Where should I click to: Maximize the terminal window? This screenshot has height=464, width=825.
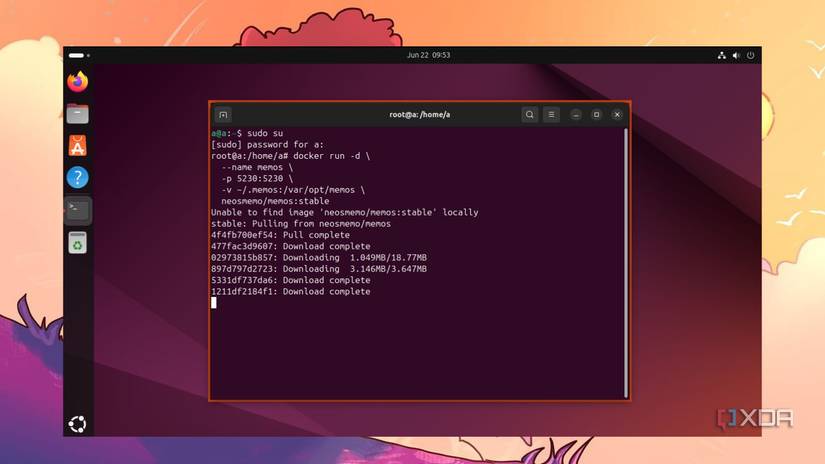tap(596, 114)
